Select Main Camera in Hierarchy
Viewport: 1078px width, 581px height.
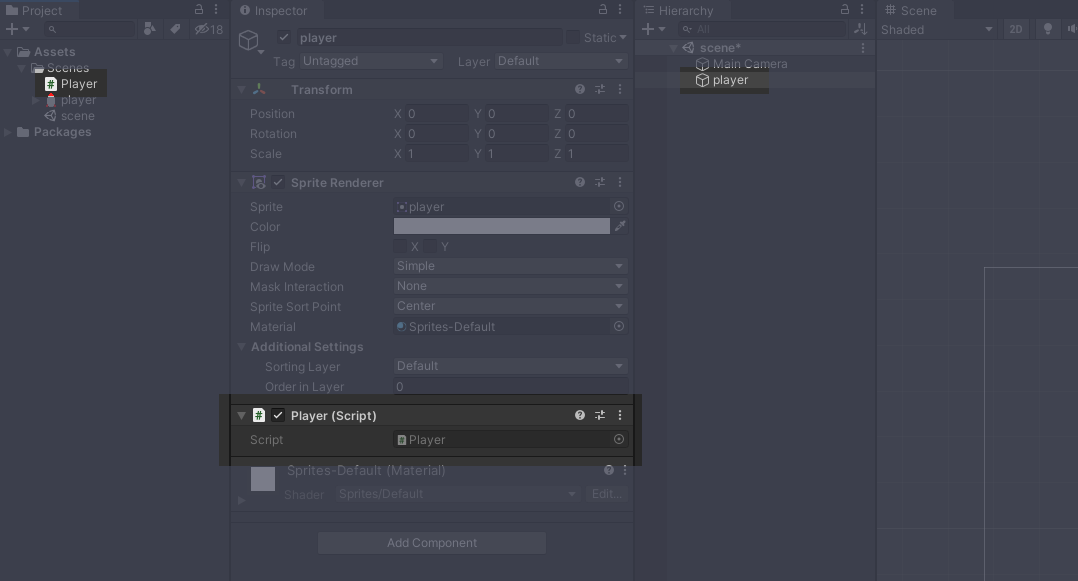click(741, 64)
